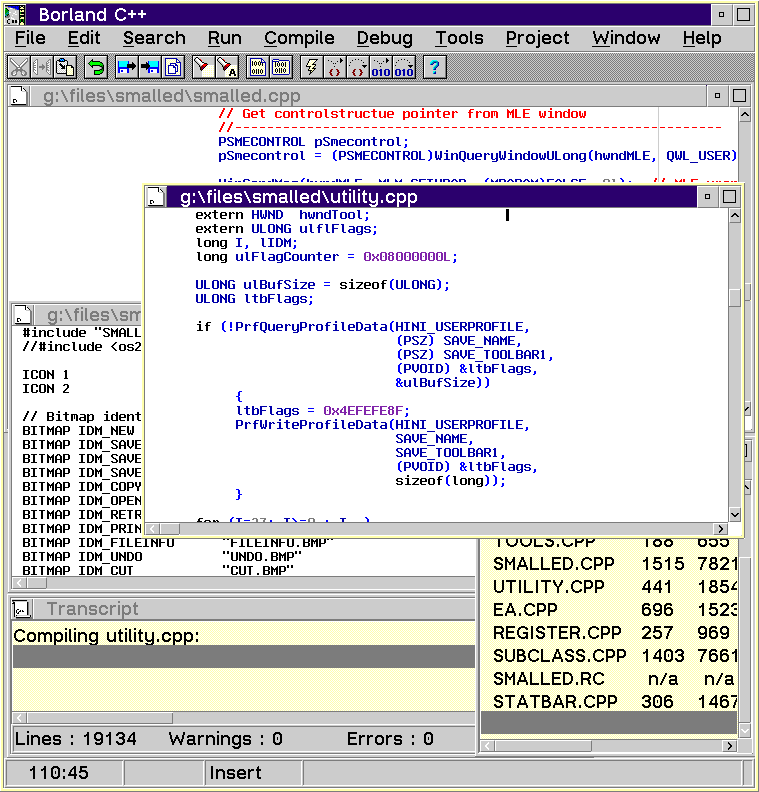Open the Edit menu

pos(84,38)
